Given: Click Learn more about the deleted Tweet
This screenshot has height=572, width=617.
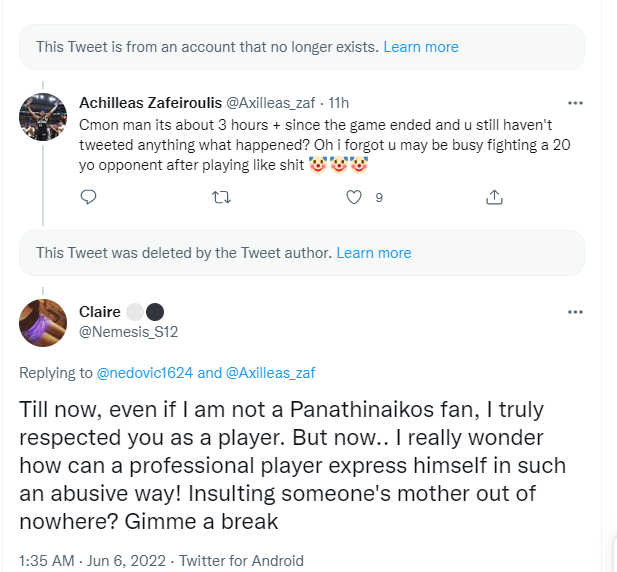Looking at the screenshot, I should [x=374, y=253].
